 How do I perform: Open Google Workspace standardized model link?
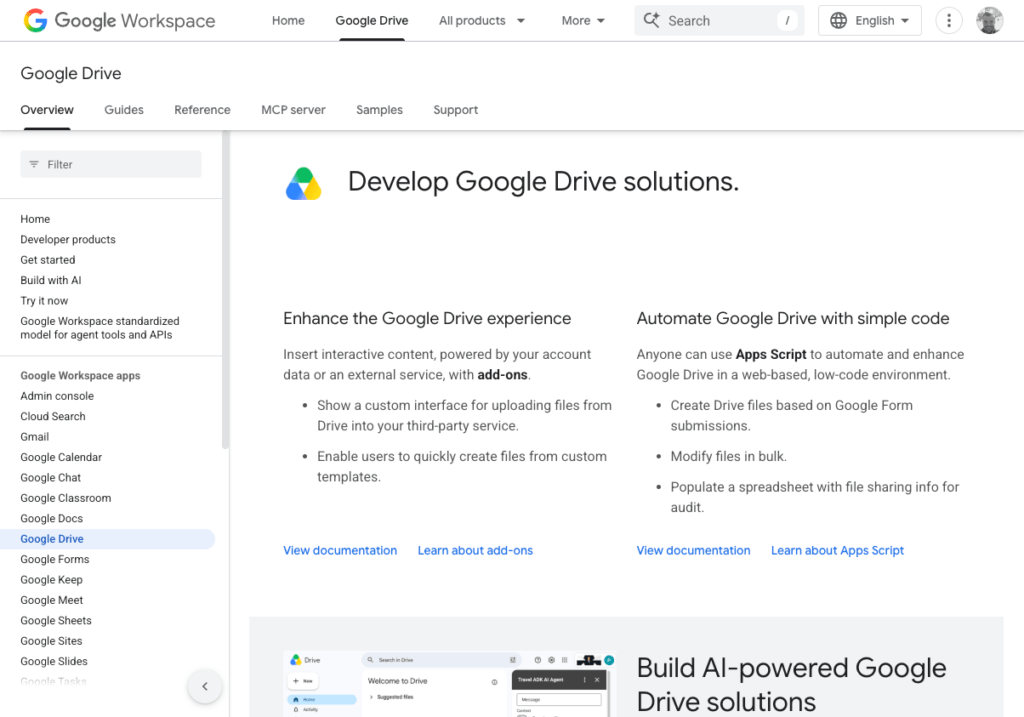(x=100, y=328)
